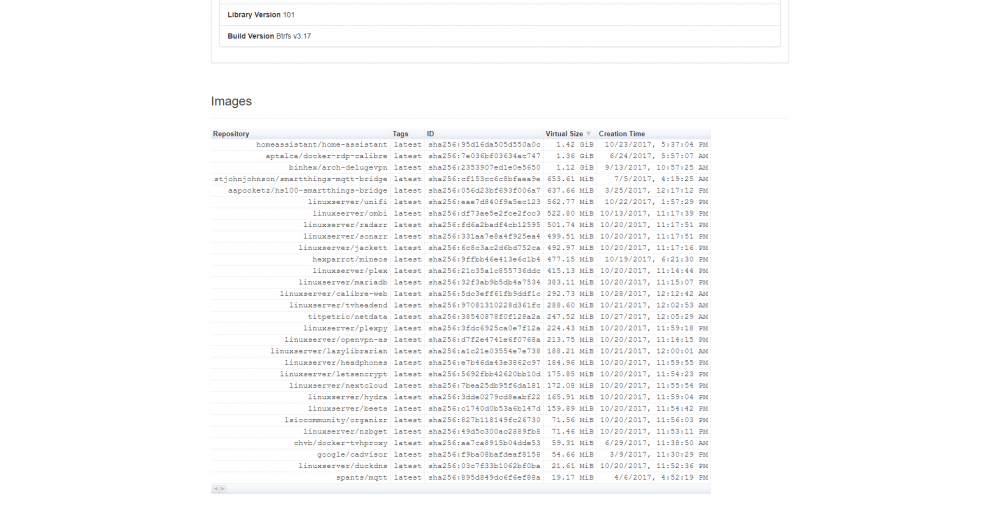Click ID sha256:95d16da505d550a0c
Image resolution: width=1000 pixels, height=515 pixels.
(x=484, y=145)
